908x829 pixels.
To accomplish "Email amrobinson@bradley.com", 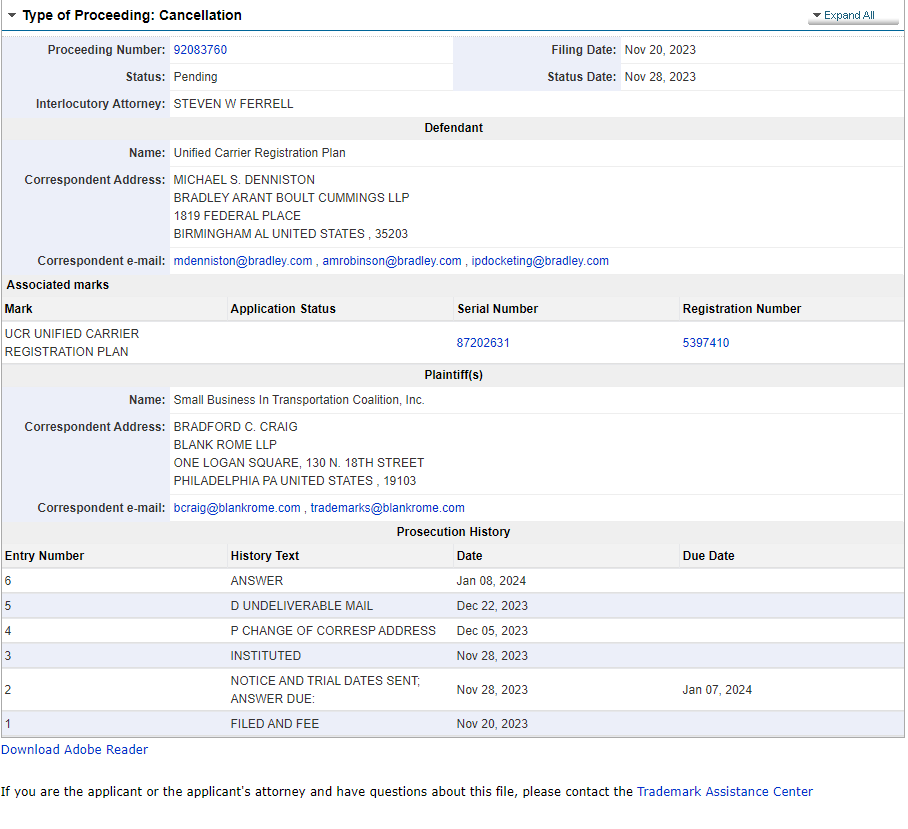I will pos(392,261).
